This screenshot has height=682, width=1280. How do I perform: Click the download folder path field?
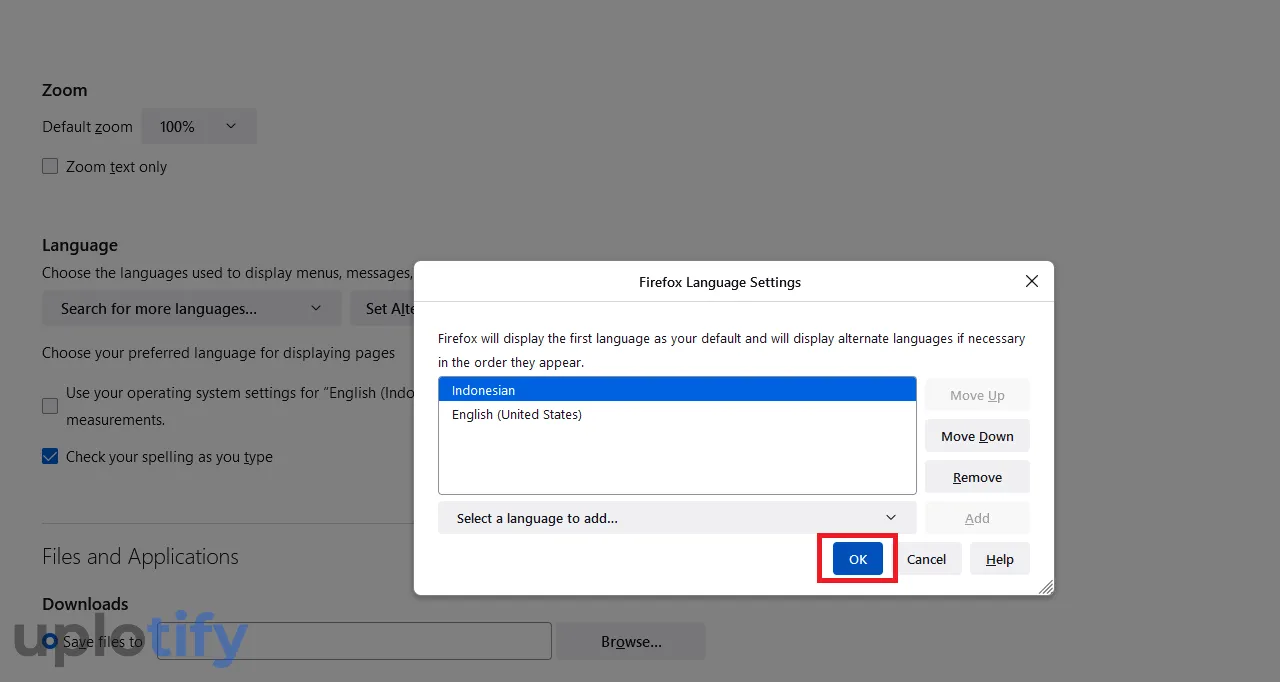tap(354, 641)
